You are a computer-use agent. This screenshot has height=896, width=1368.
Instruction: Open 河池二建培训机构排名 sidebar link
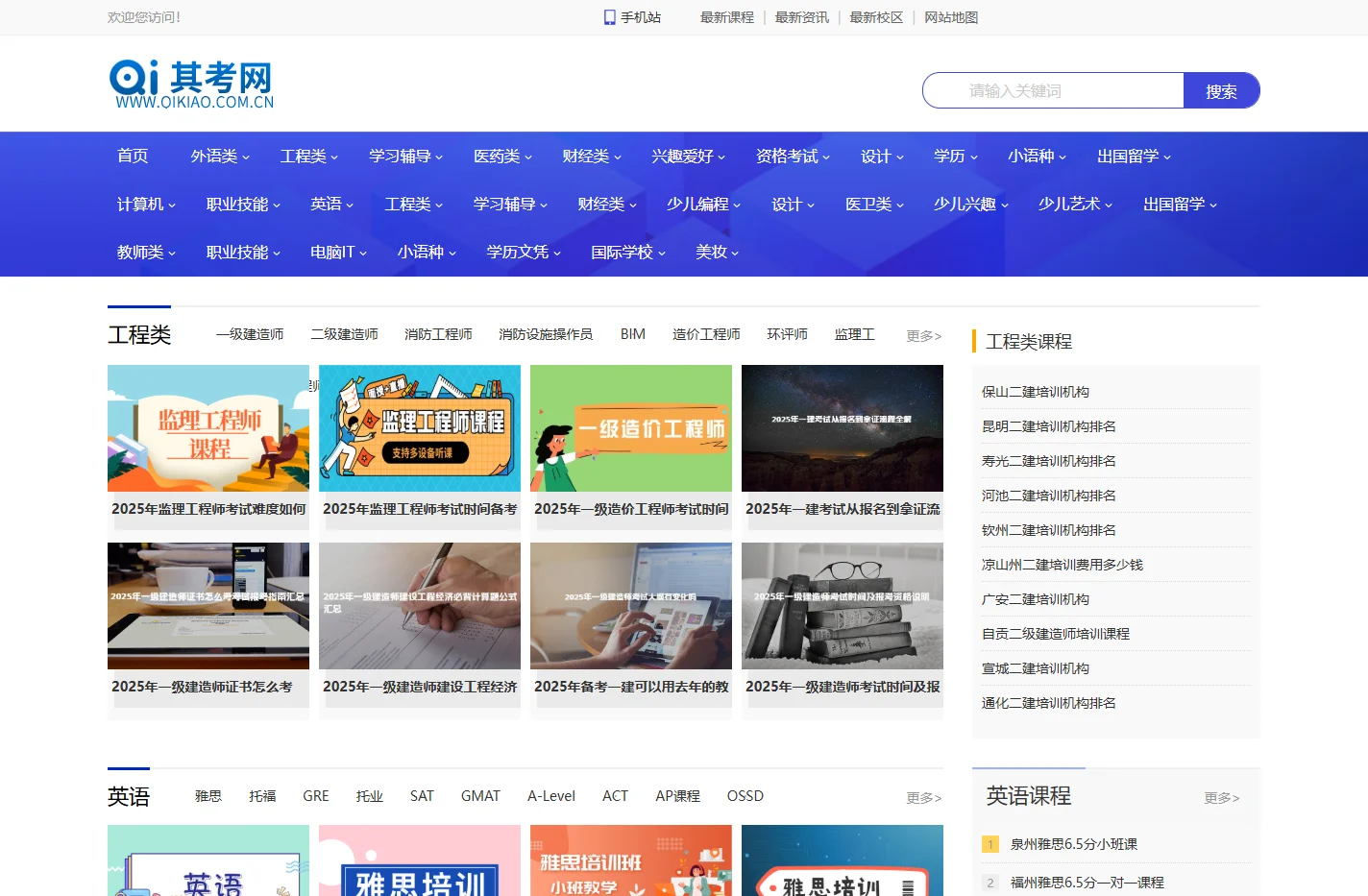coord(1049,496)
